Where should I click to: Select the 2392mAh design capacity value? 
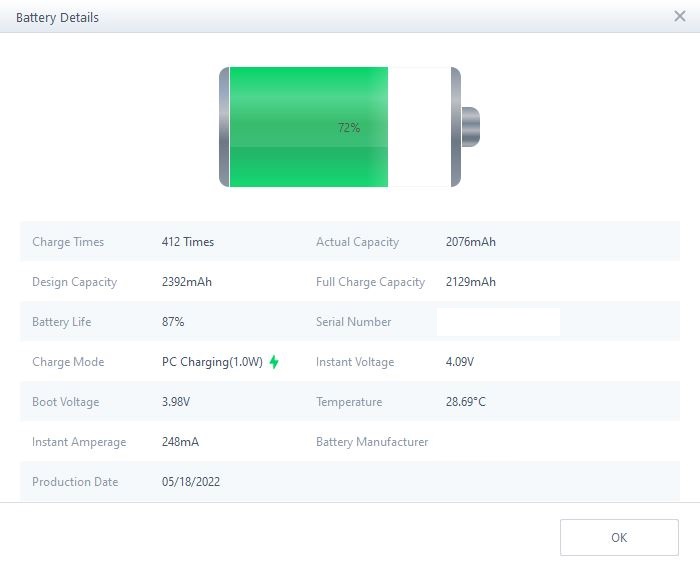click(187, 282)
